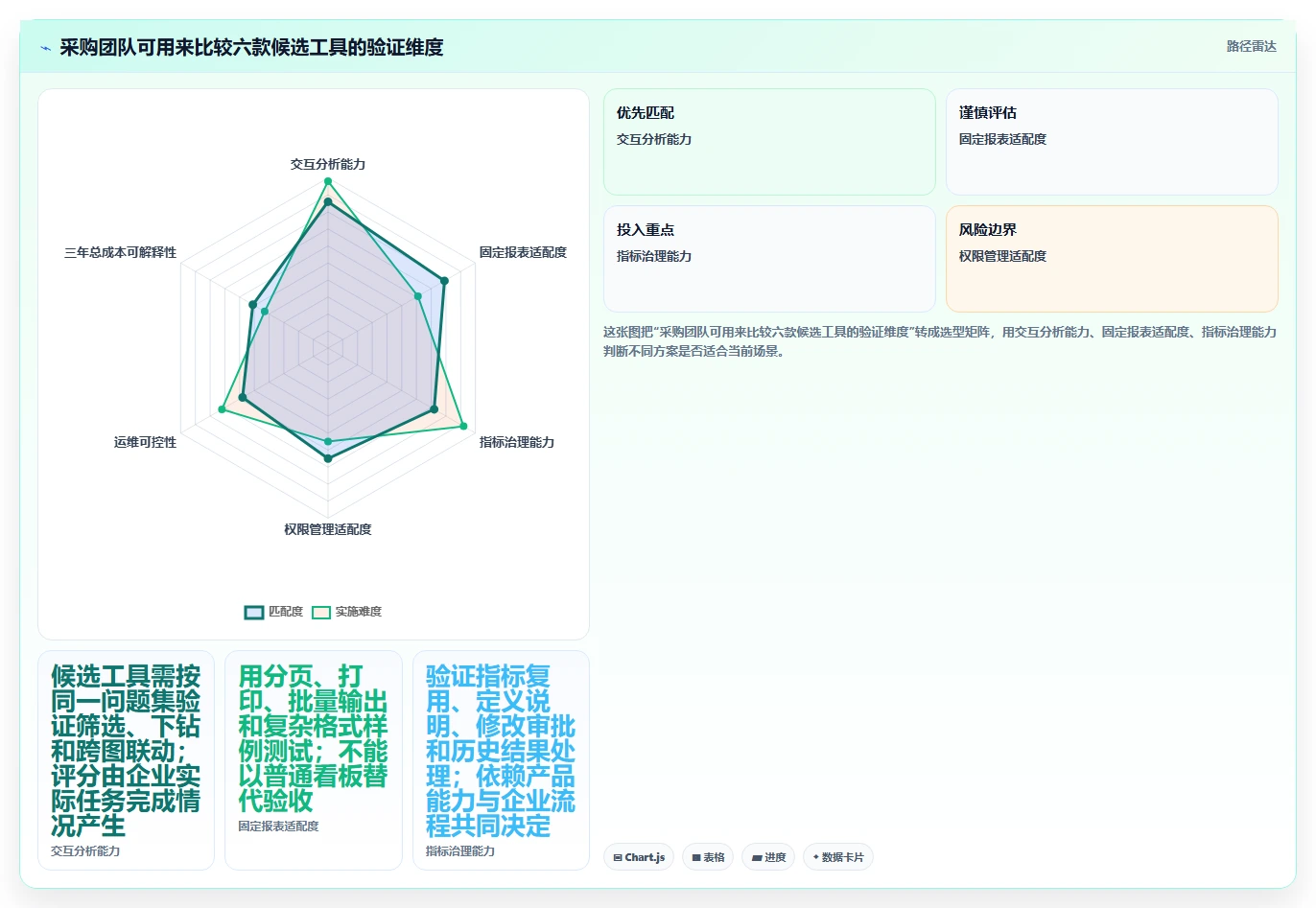This screenshot has height=908, width=1316.
Task: Click the 交互分析能力 radar axis label
Action: tap(328, 164)
